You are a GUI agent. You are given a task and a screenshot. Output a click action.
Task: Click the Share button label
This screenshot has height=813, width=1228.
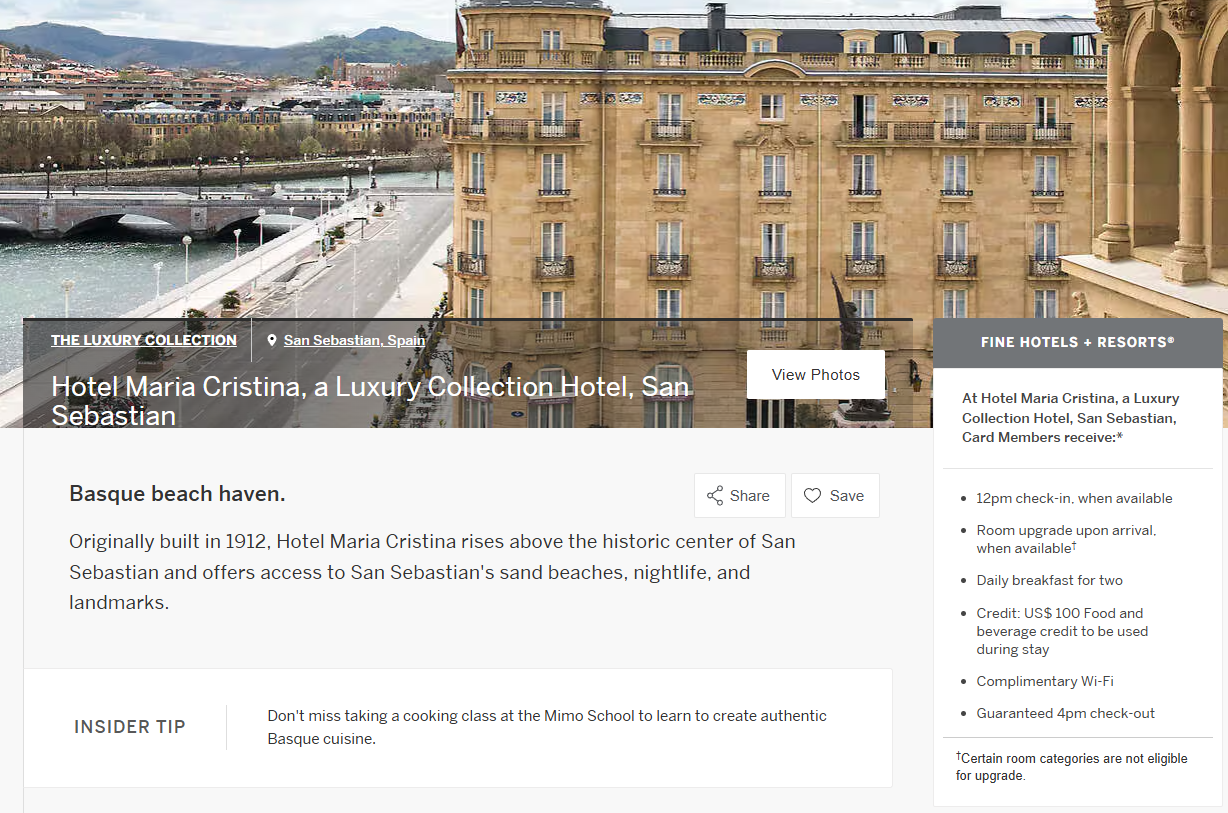click(750, 496)
